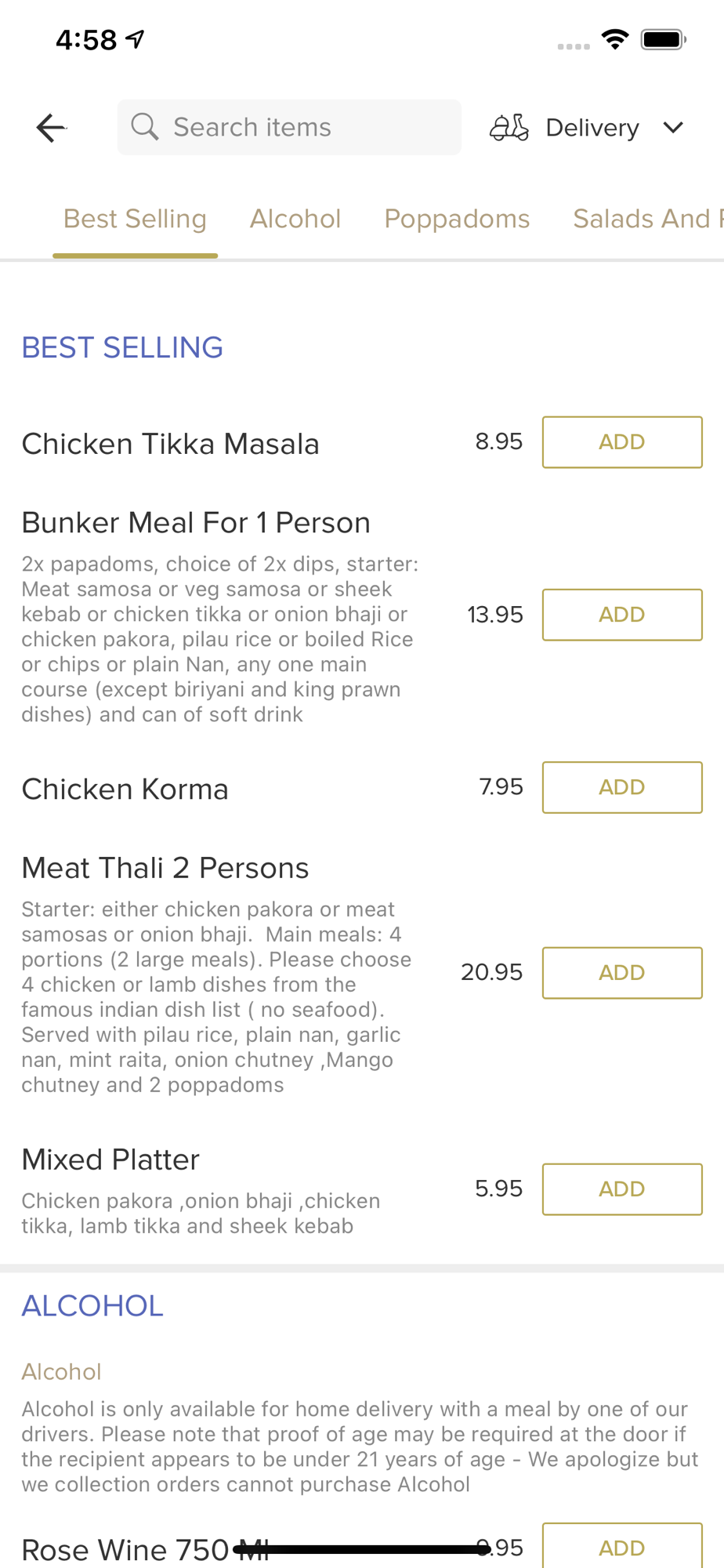Add Chicken Korma to order
Viewport: 724px width, 1568px height.
point(622,787)
